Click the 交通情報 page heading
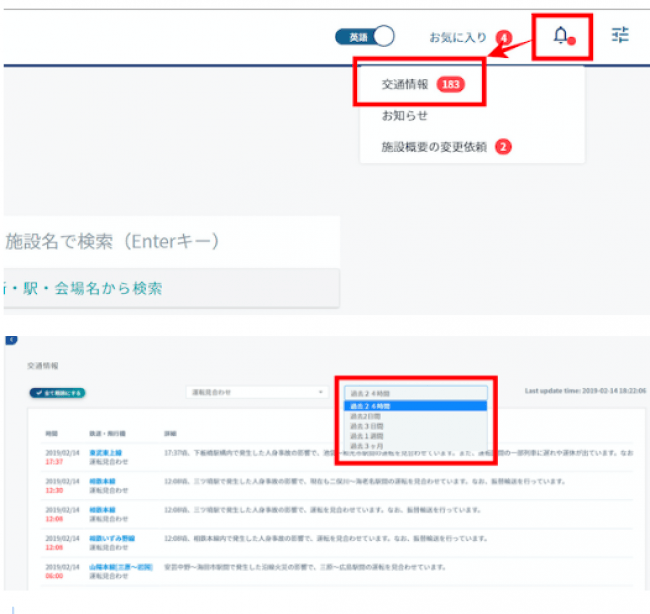This screenshot has height=614, width=650. (43, 366)
